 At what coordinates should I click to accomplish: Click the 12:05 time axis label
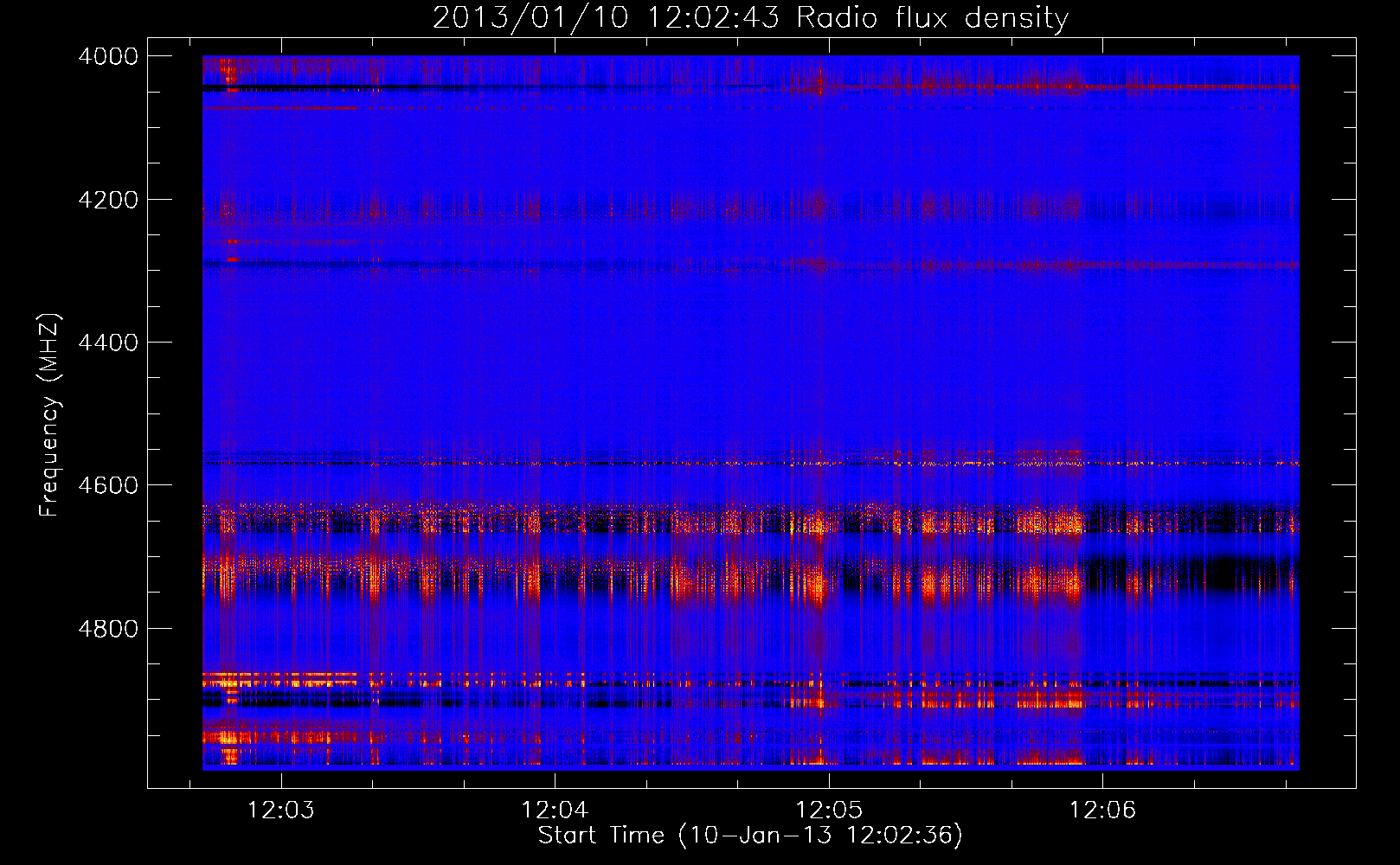click(x=829, y=811)
